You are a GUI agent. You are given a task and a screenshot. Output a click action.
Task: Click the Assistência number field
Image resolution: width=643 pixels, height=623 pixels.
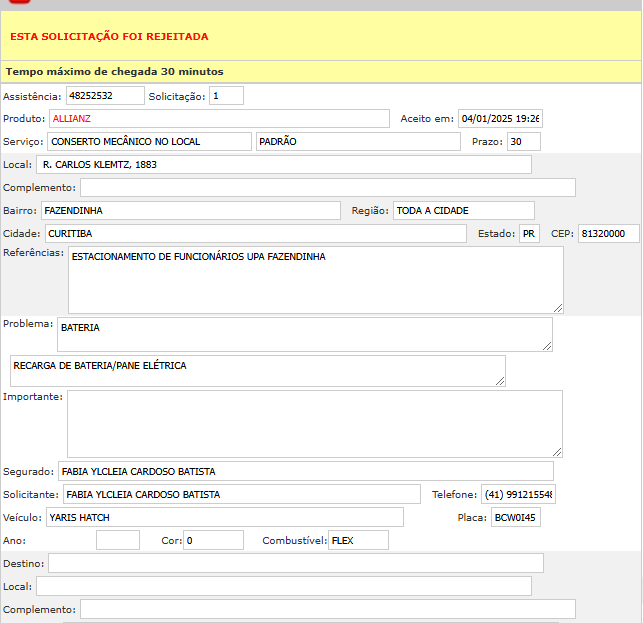105,96
